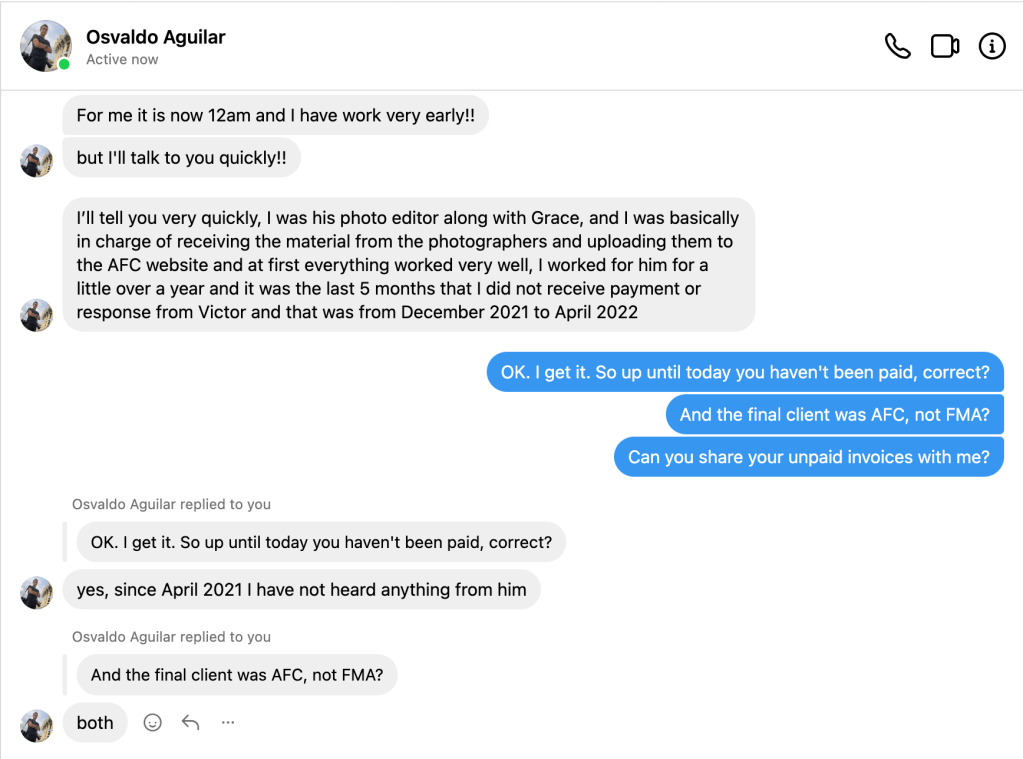The image size is (1023, 759).
Task: Jump to quoted "So up until today" reply
Action: 321,542
